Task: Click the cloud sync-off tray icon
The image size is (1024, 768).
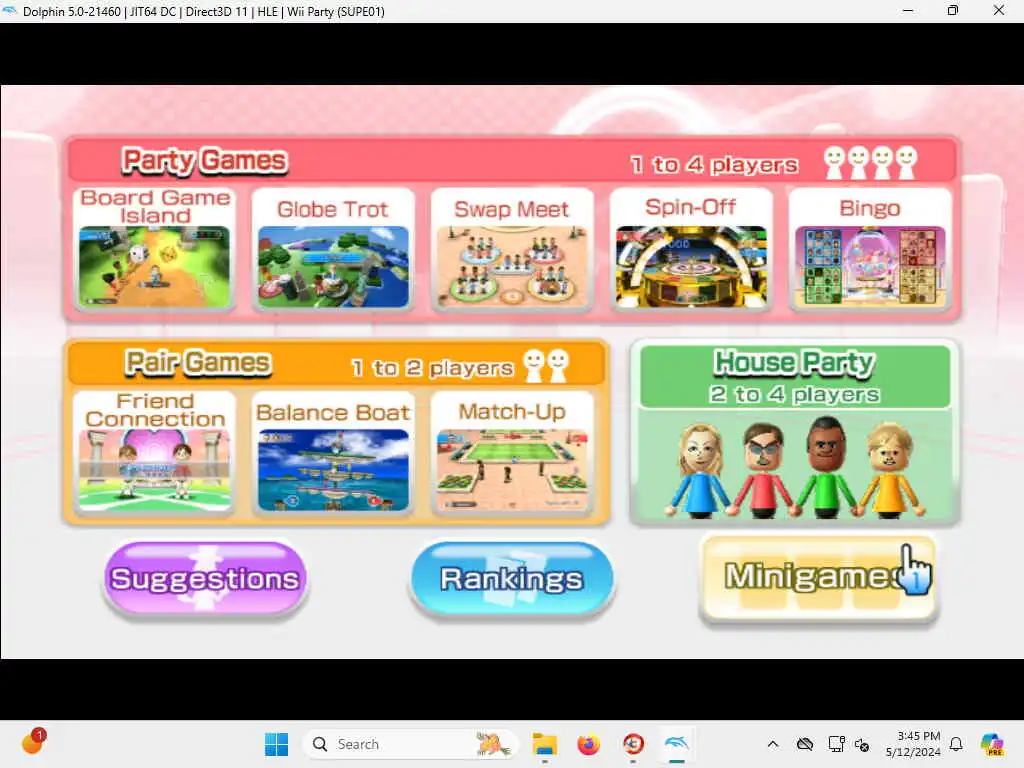Action: (805, 744)
